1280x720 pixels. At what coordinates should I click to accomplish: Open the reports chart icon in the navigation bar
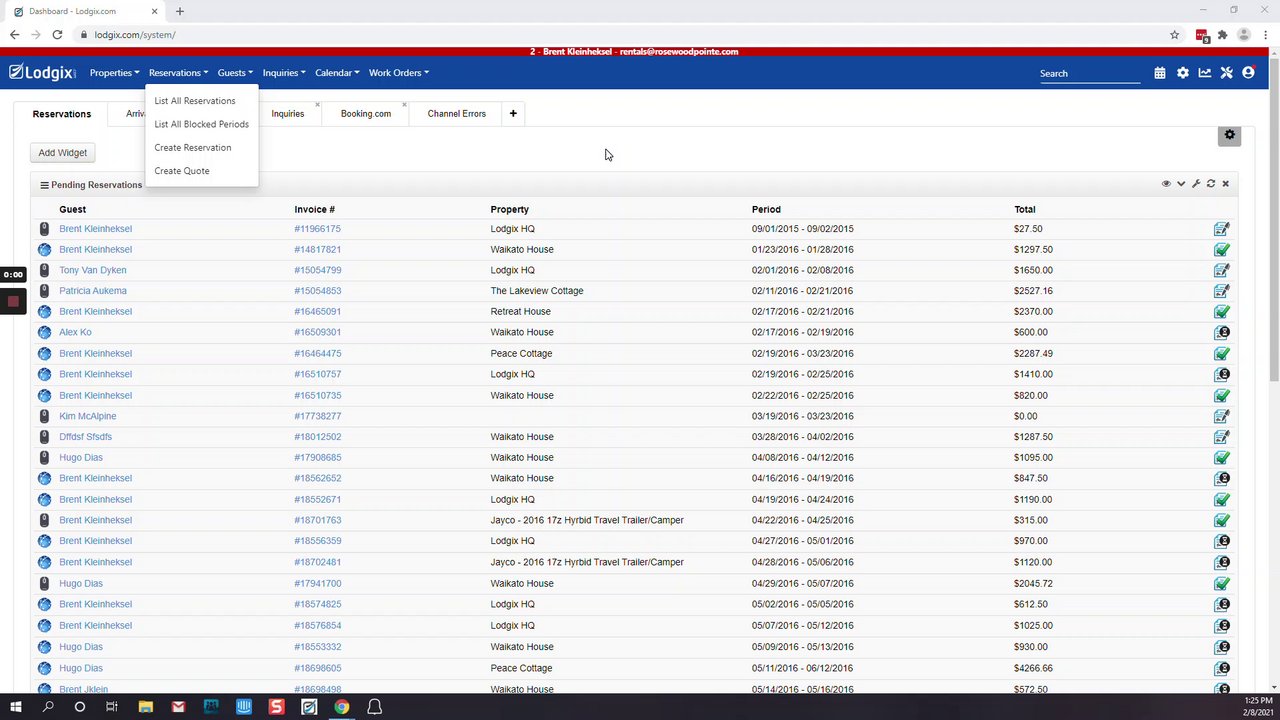click(1205, 73)
